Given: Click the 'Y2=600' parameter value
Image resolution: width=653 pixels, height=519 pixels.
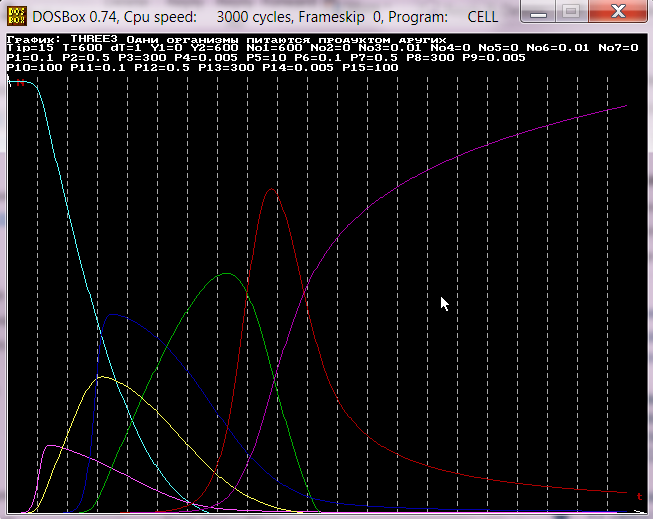Looking at the screenshot, I should pos(214,48).
